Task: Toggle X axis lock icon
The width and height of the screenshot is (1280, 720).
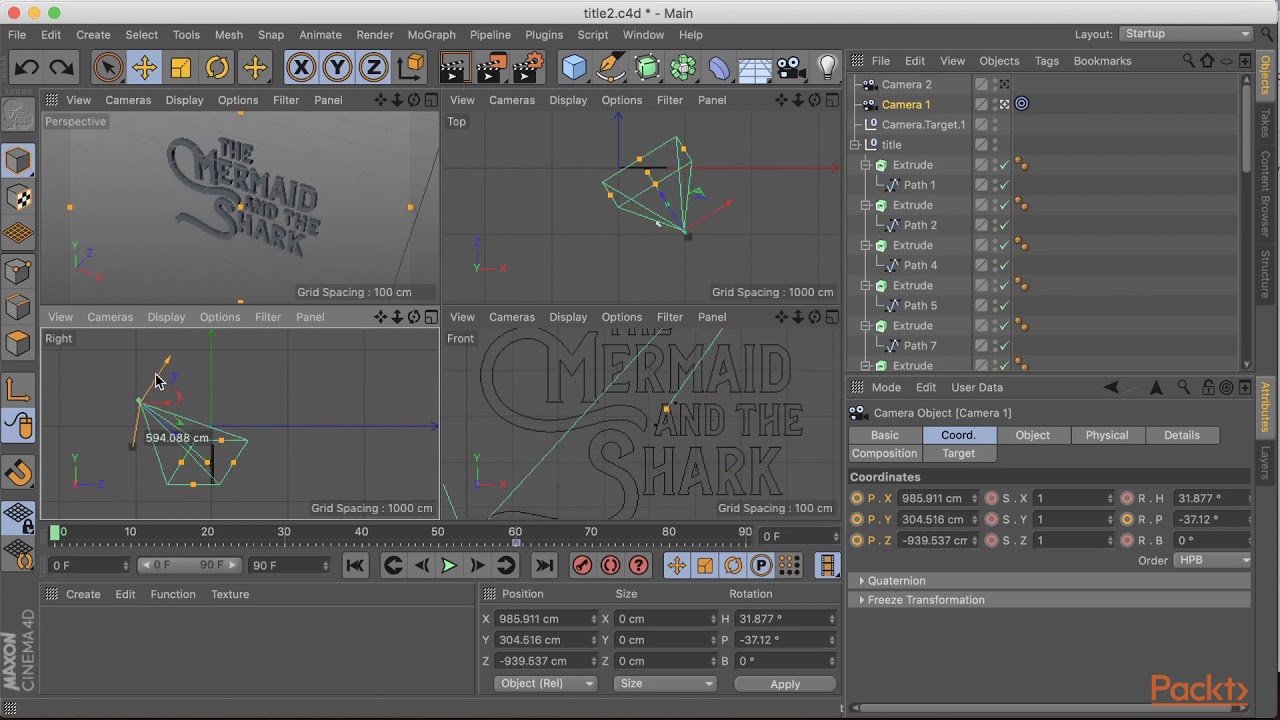Action: (301, 68)
